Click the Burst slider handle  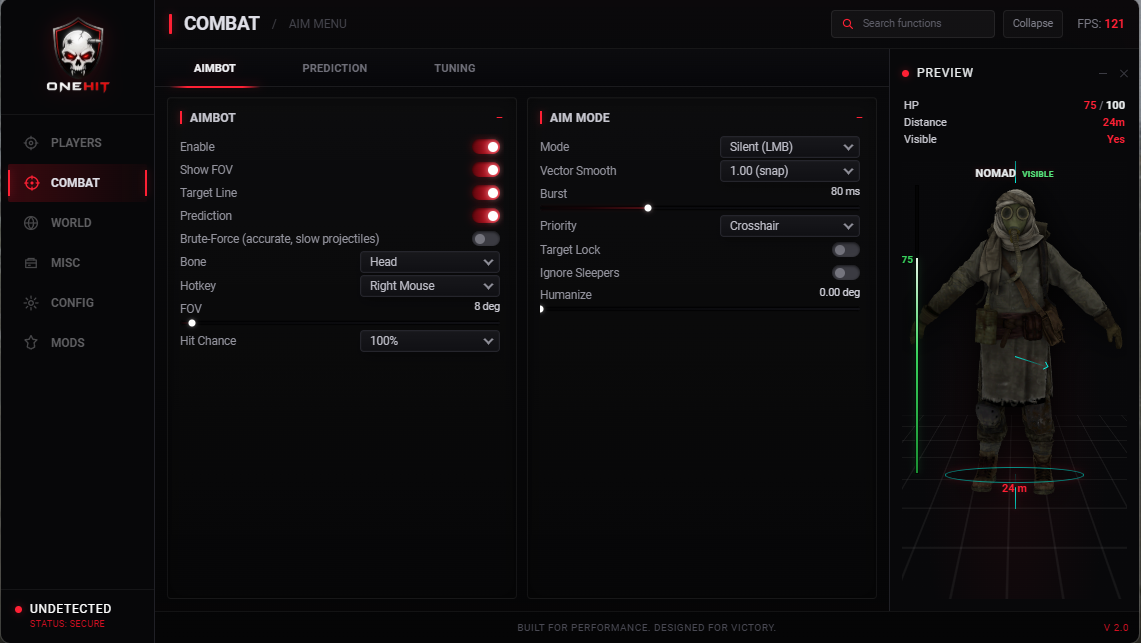[x=648, y=209]
